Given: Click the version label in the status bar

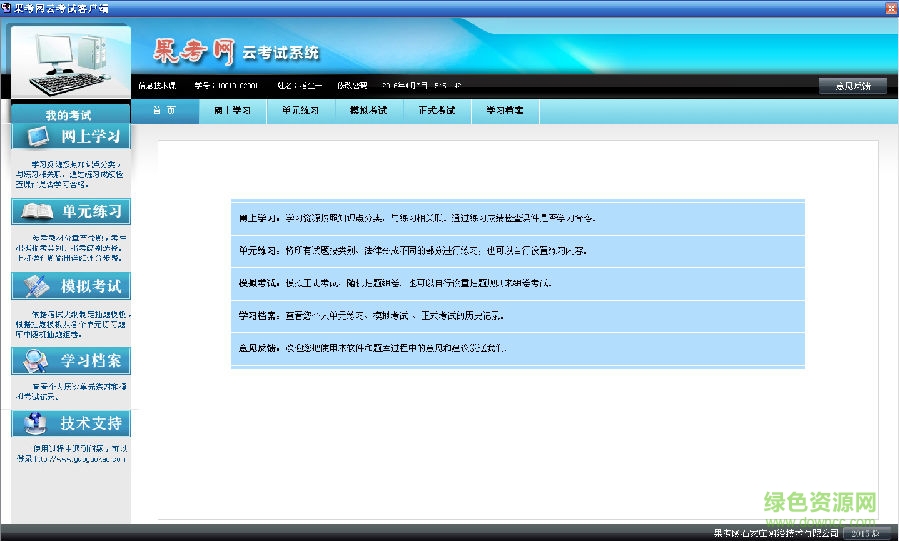Looking at the screenshot, I should (x=866, y=533).
